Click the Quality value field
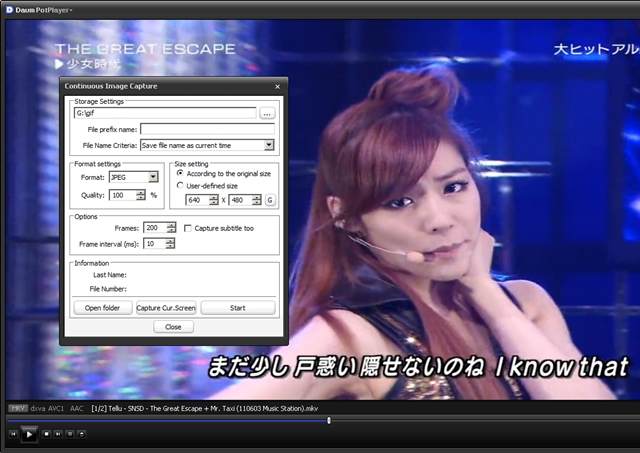 (x=123, y=195)
